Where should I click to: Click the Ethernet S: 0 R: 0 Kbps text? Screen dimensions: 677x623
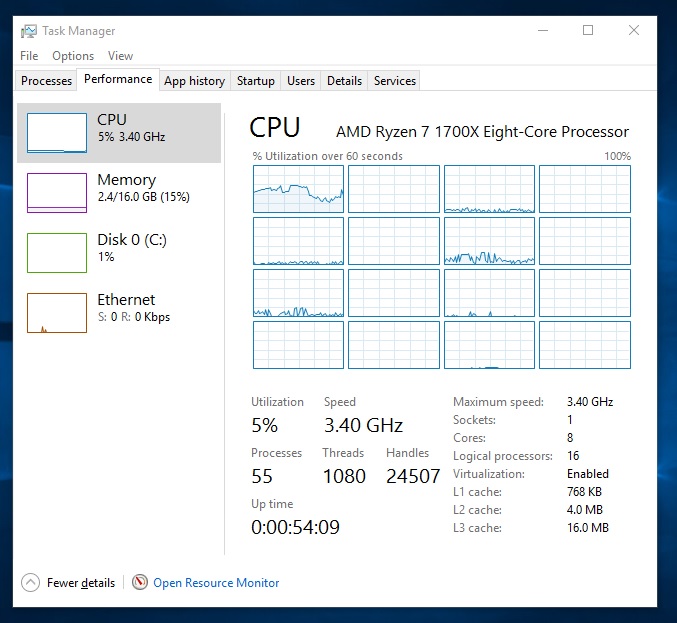(133, 308)
